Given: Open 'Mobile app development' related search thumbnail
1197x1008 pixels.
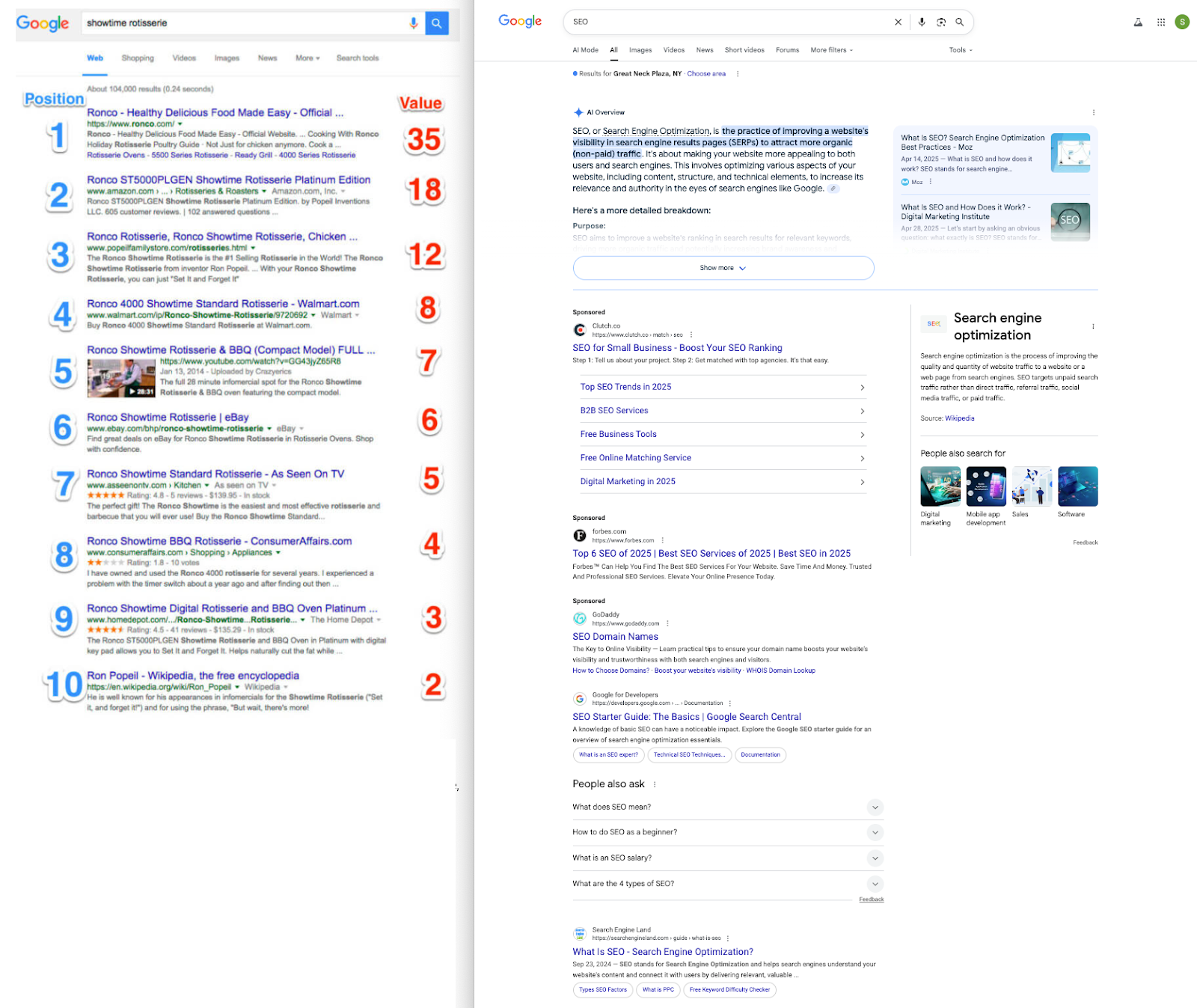Looking at the screenshot, I should [x=986, y=486].
